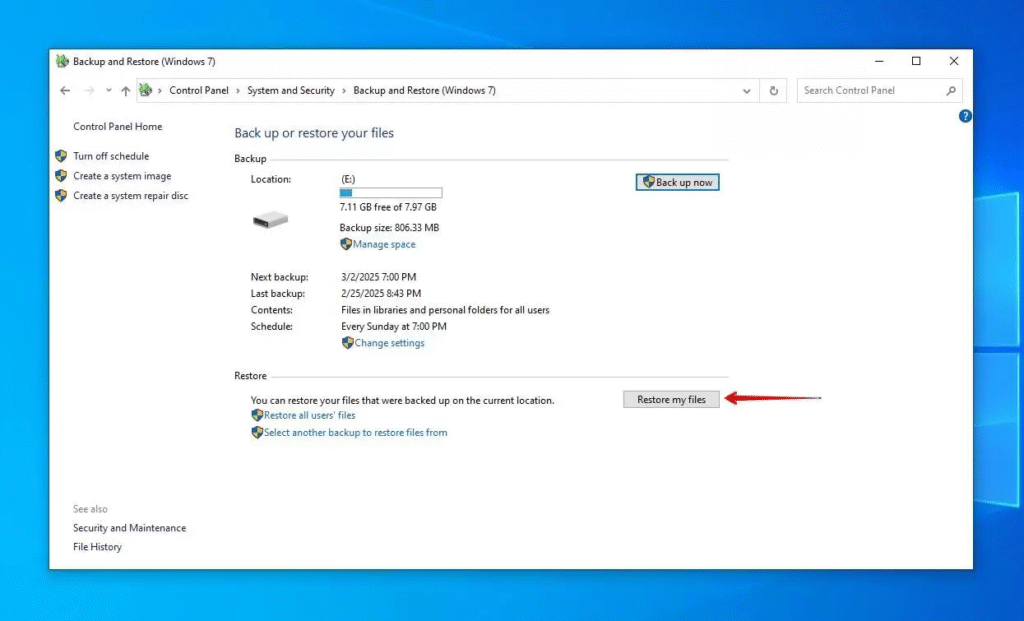The height and width of the screenshot is (621, 1024).
Task: Expand chevron after Control Panel breadcrumb
Action: tap(238, 91)
